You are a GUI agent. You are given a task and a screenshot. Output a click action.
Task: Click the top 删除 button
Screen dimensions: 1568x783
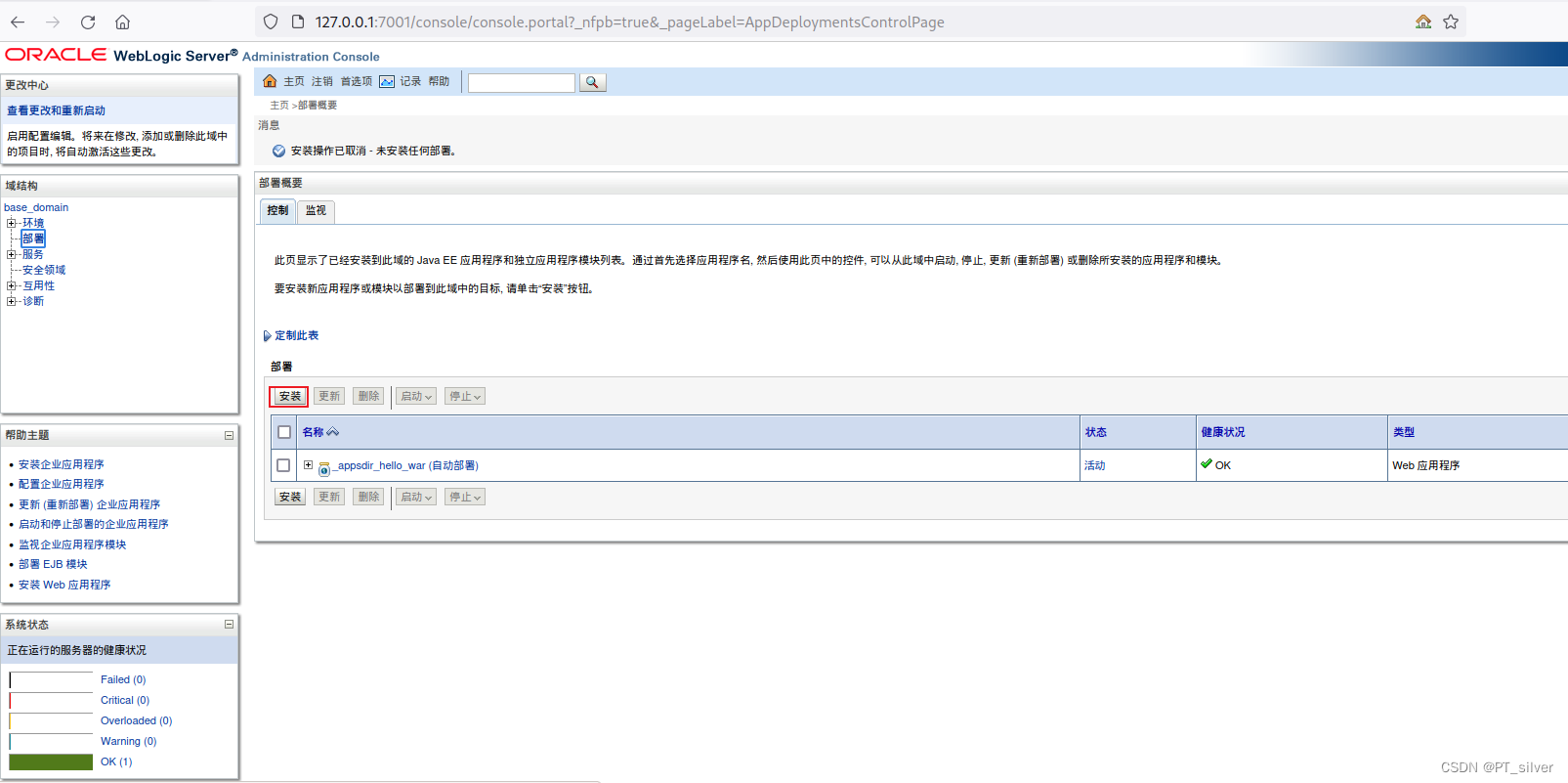point(368,396)
